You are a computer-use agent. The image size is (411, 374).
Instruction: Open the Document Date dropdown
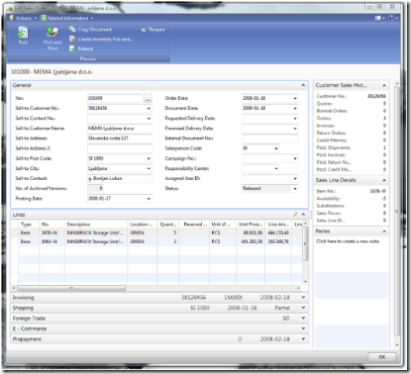[295, 109]
